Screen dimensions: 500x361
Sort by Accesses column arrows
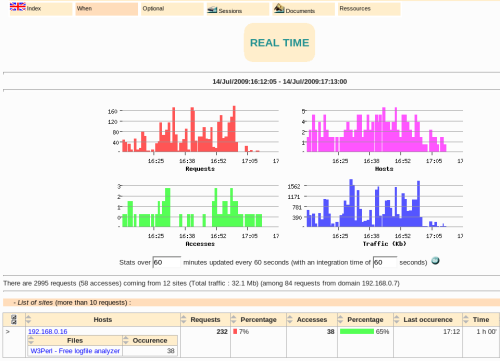coord(290,320)
